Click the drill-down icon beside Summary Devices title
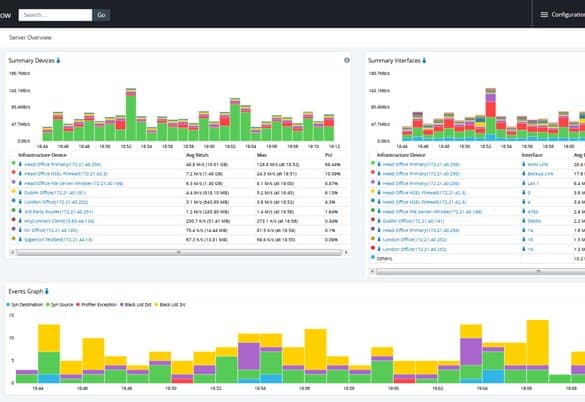 tap(58, 60)
